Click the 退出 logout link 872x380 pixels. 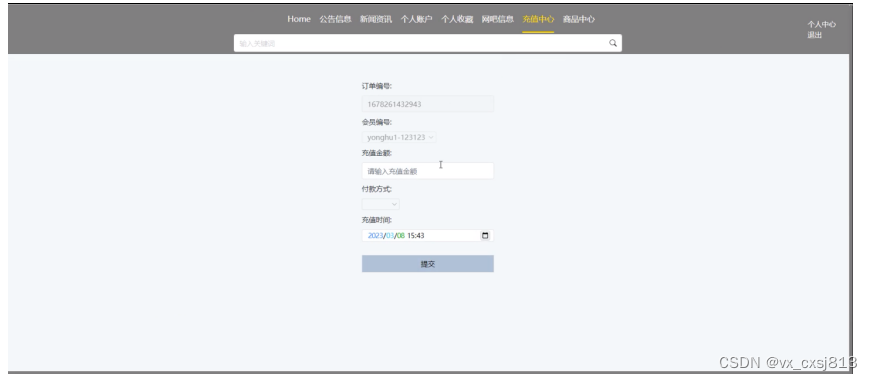point(815,35)
